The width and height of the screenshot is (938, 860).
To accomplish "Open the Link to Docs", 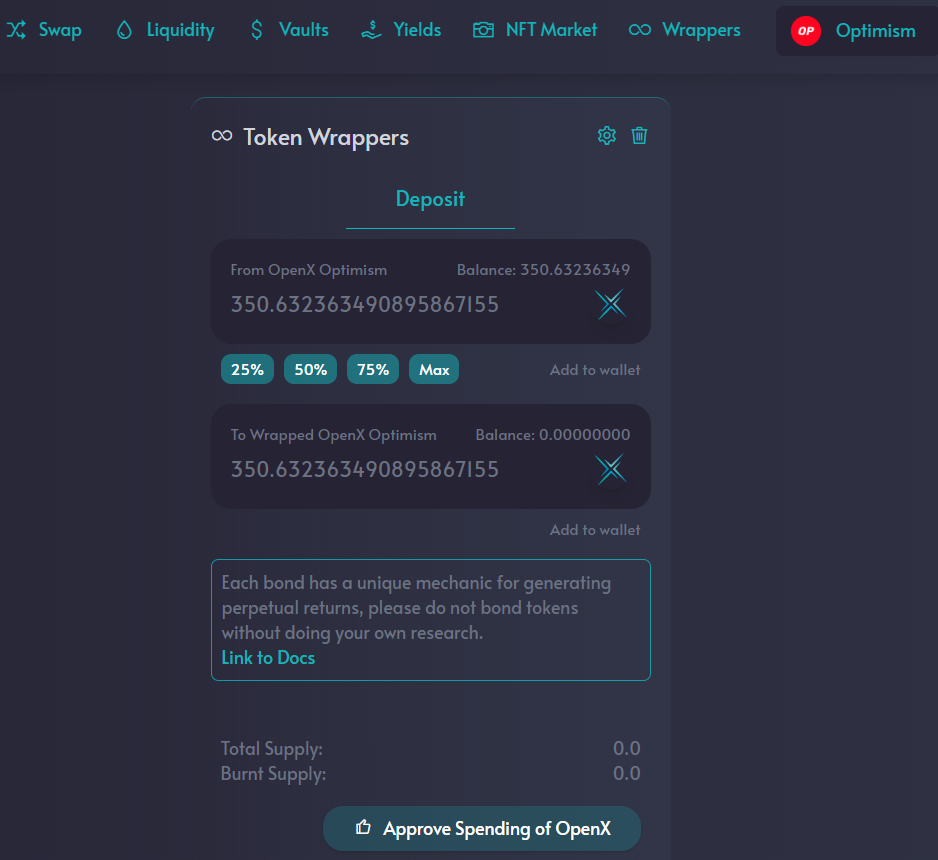I will 268,658.
